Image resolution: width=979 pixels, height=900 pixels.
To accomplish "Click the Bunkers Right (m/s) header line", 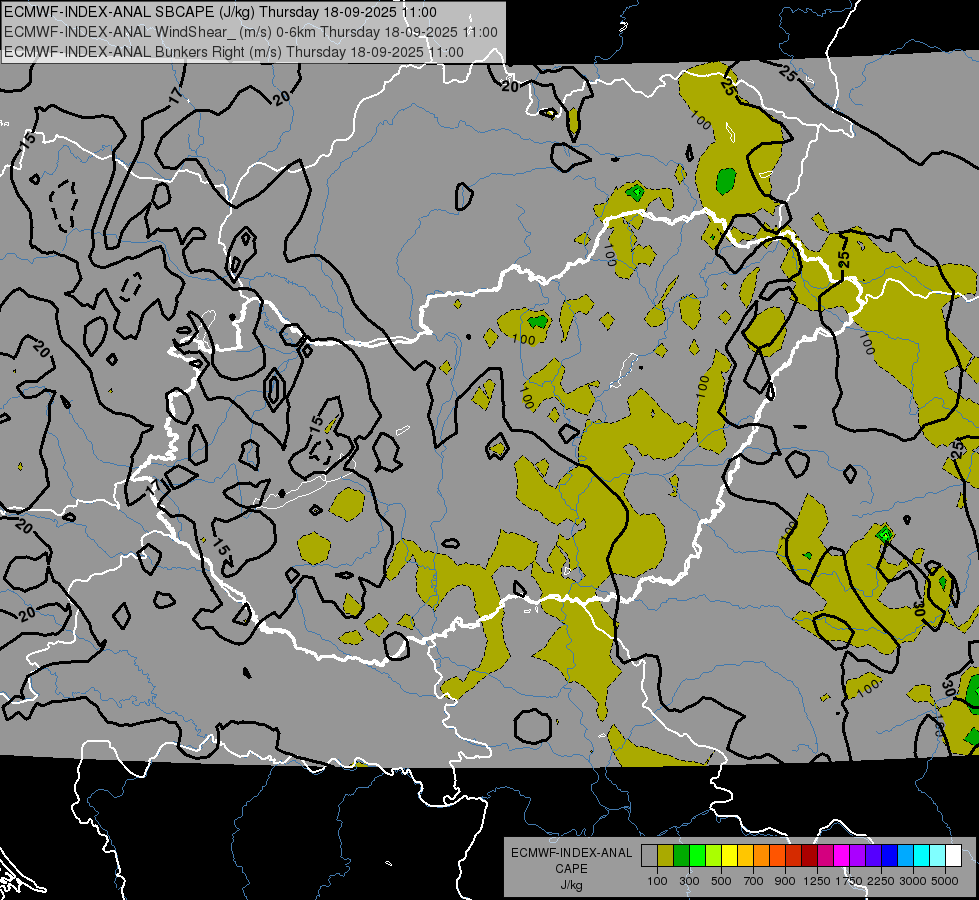I will point(234,52).
